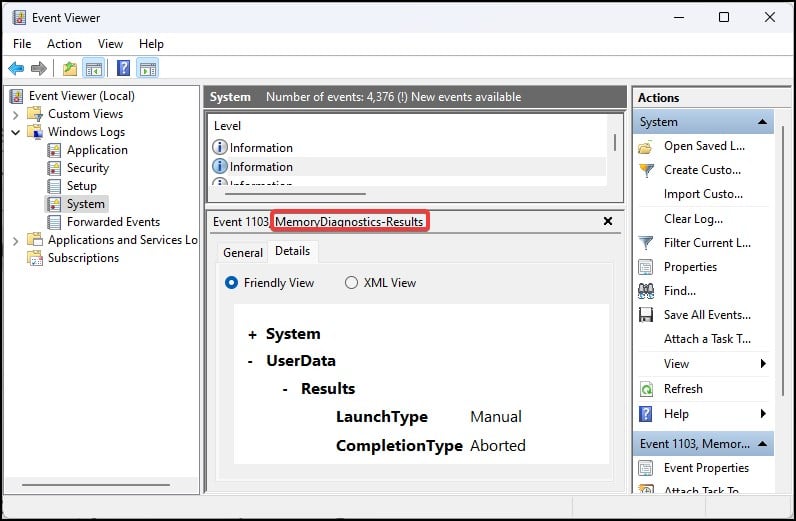Click the Open Saved Log folder icon
This screenshot has width=796, height=521.
point(645,147)
